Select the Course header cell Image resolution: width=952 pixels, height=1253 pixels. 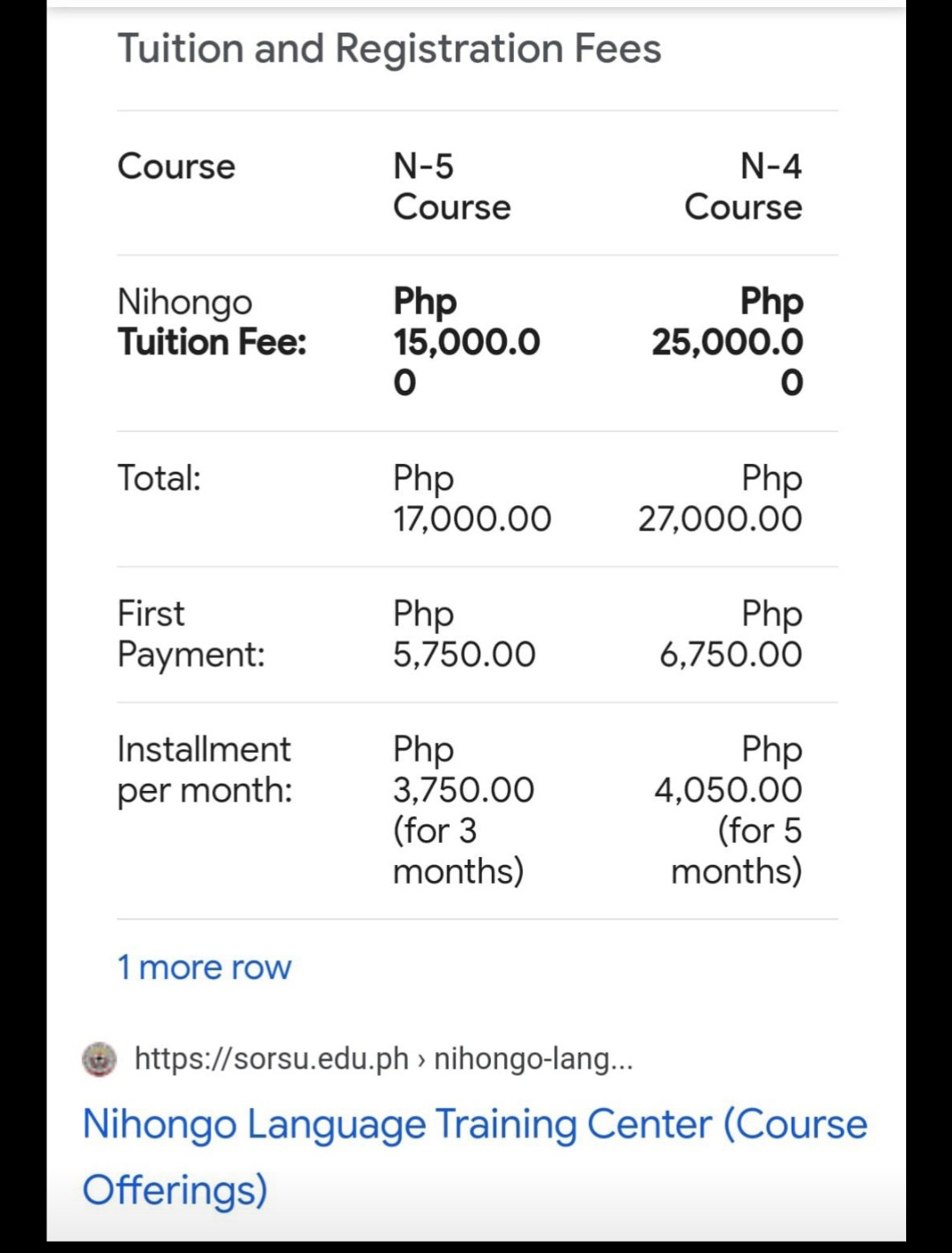(176, 166)
